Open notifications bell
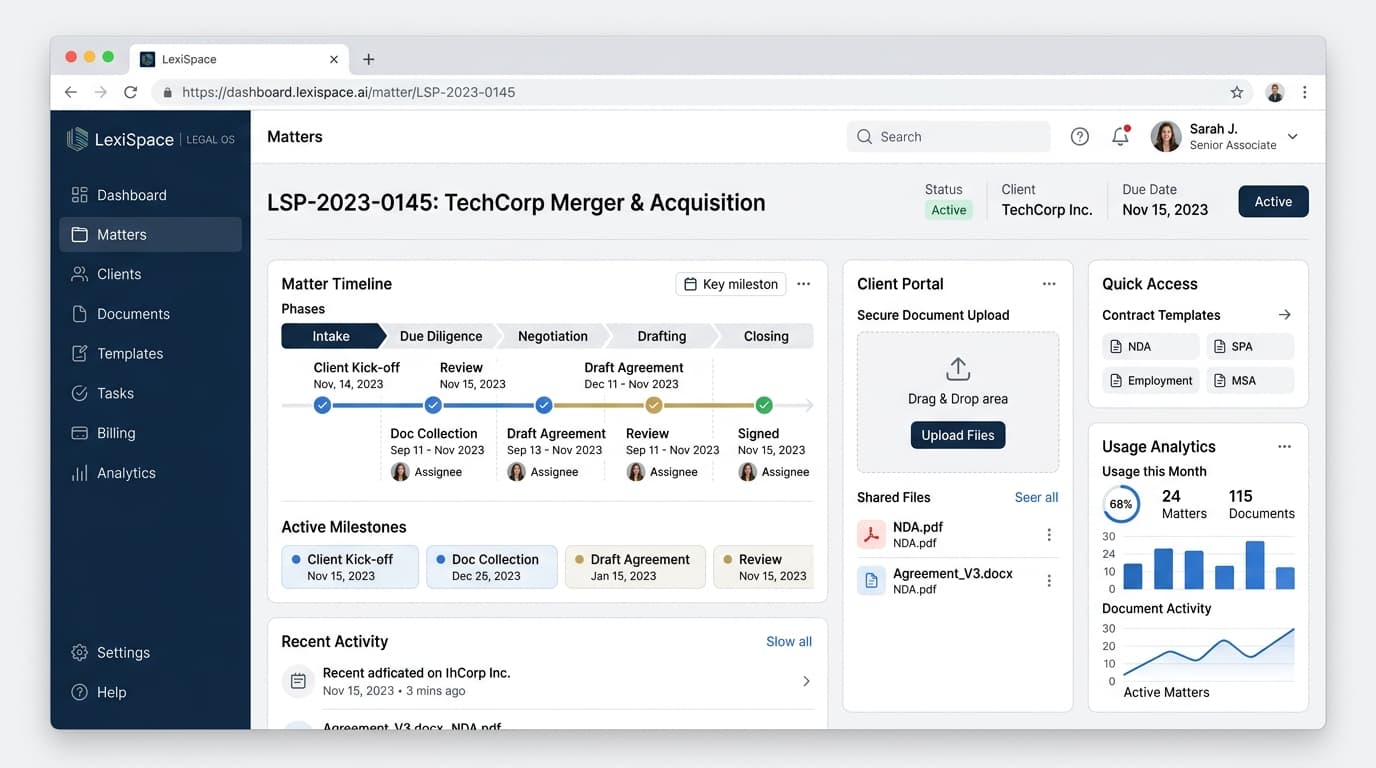 1120,137
